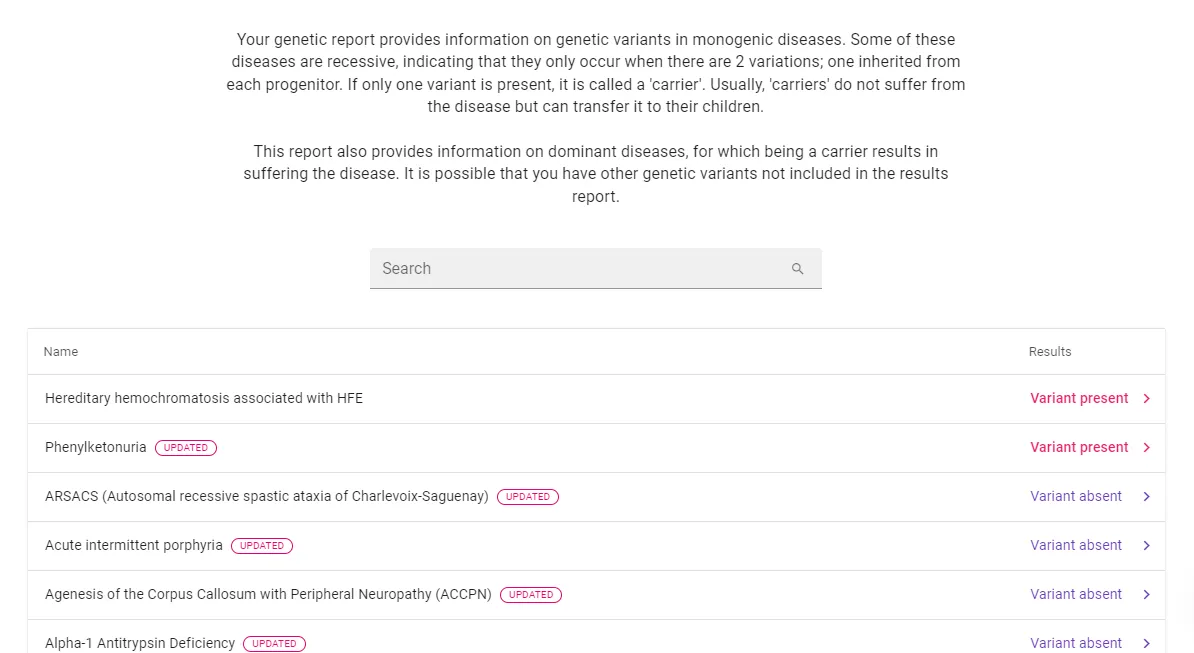This screenshot has width=1194, height=653.
Task: Expand Acute intermittent porphyria with its chevron
Action: point(1146,545)
